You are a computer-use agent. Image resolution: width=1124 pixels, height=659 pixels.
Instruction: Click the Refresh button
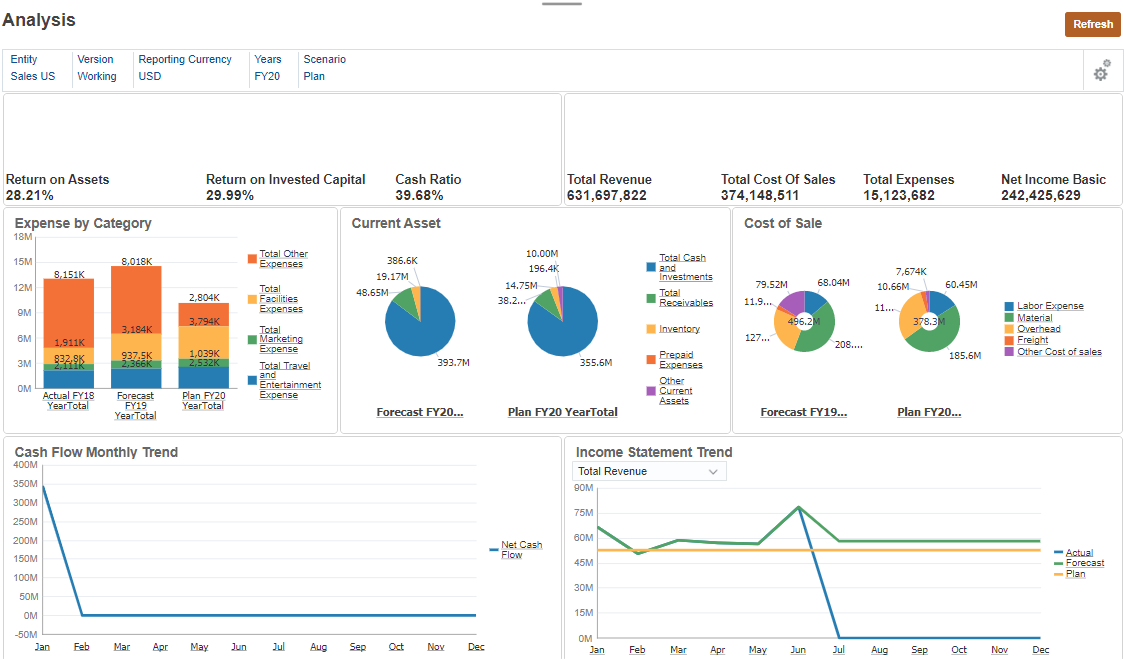[1092, 24]
